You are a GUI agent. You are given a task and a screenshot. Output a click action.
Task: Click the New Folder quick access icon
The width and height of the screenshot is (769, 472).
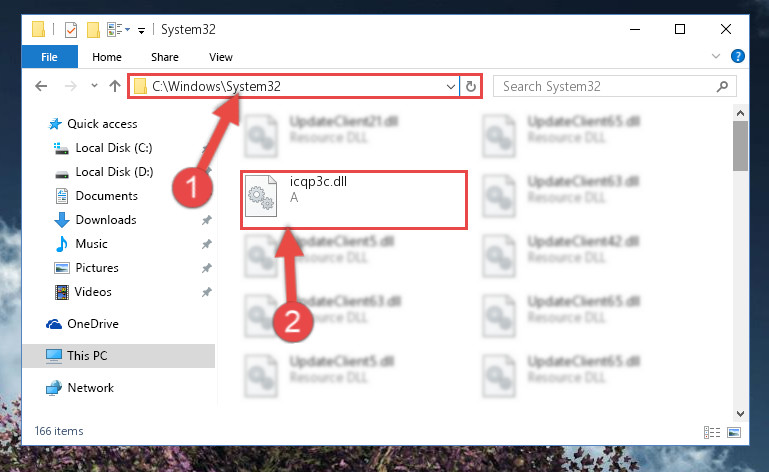[93, 29]
